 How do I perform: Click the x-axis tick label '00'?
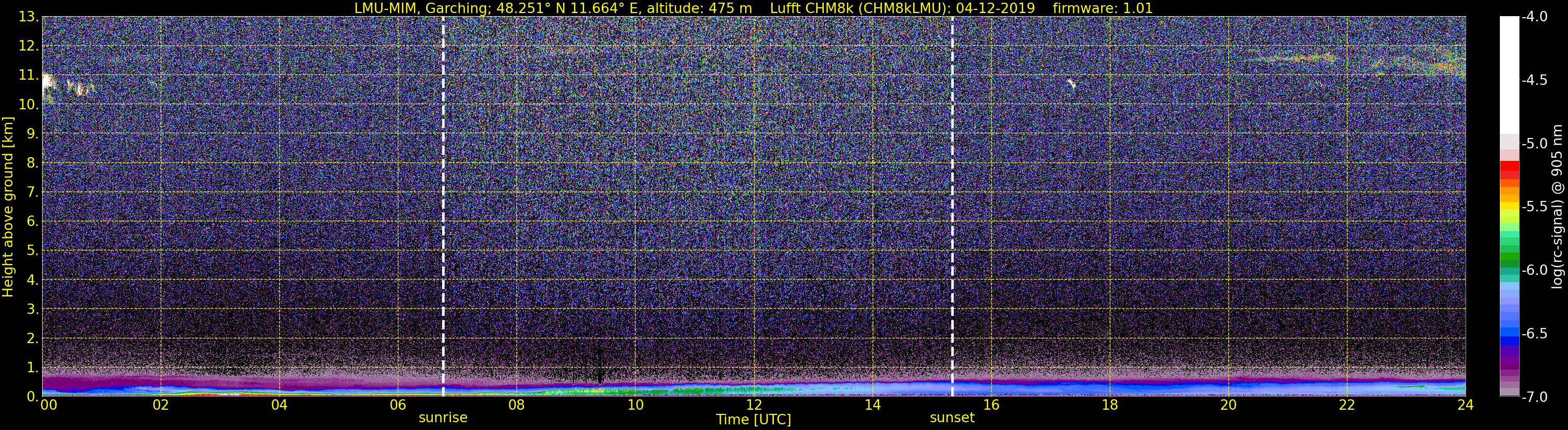[49, 405]
